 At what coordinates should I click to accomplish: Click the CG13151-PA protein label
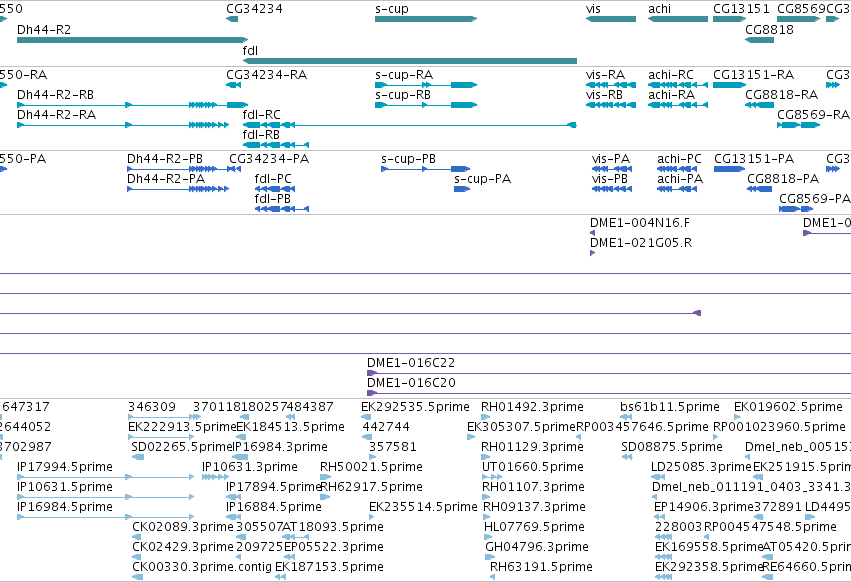coord(754,159)
